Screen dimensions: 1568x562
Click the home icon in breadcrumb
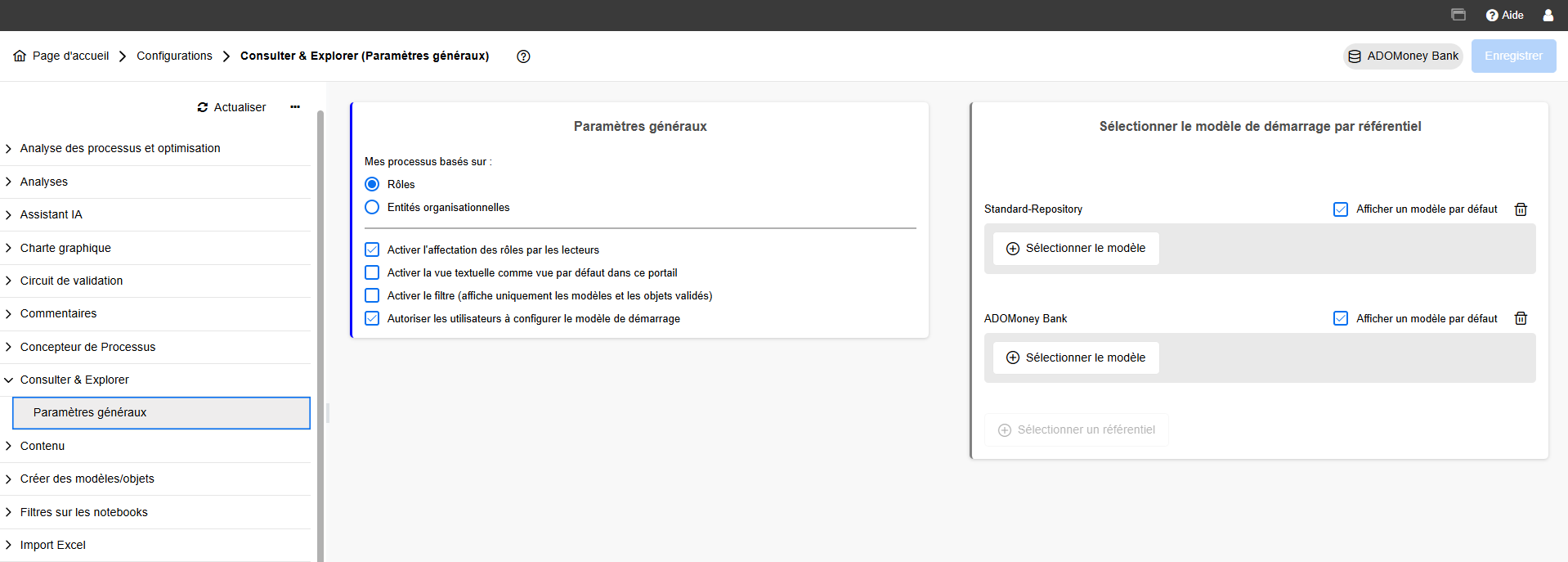click(x=20, y=56)
